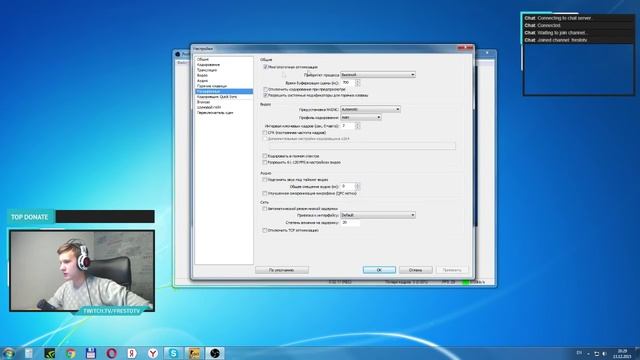Select 'Шумовой гейт' in settings sidebar
This screenshot has width=640, height=360.
(x=209, y=107)
